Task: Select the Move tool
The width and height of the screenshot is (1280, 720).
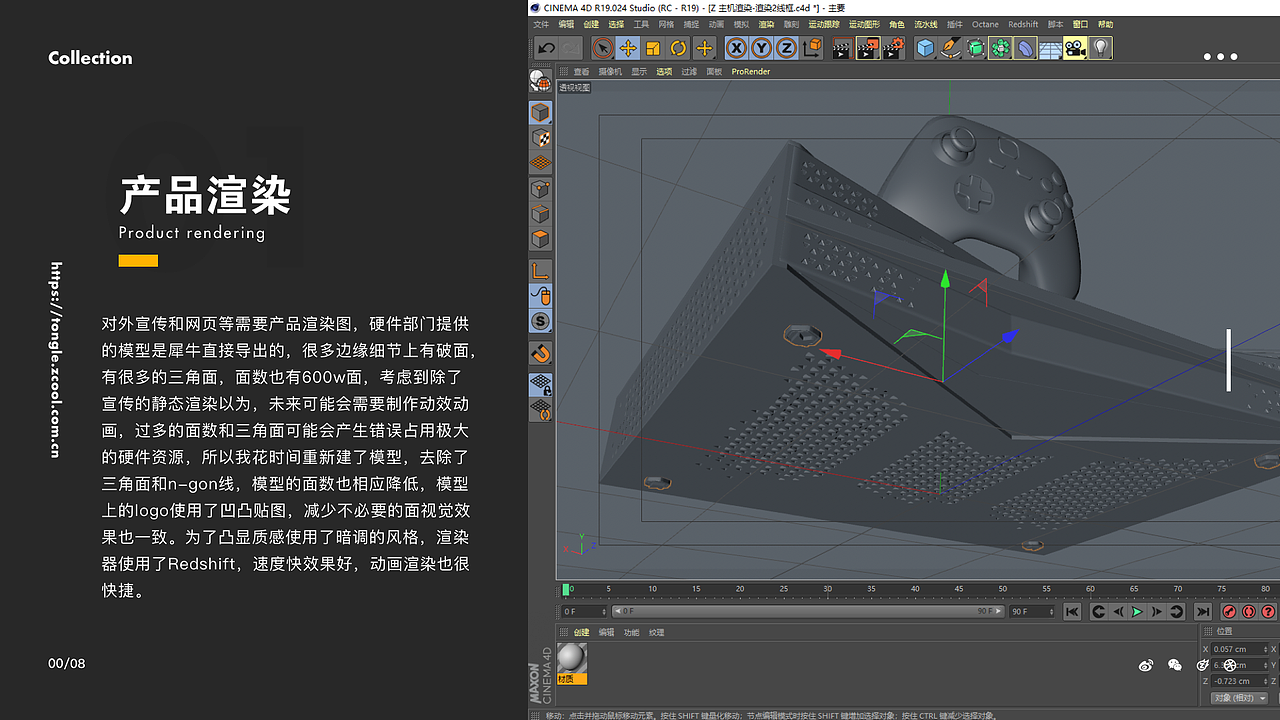Action: click(x=628, y=48)
